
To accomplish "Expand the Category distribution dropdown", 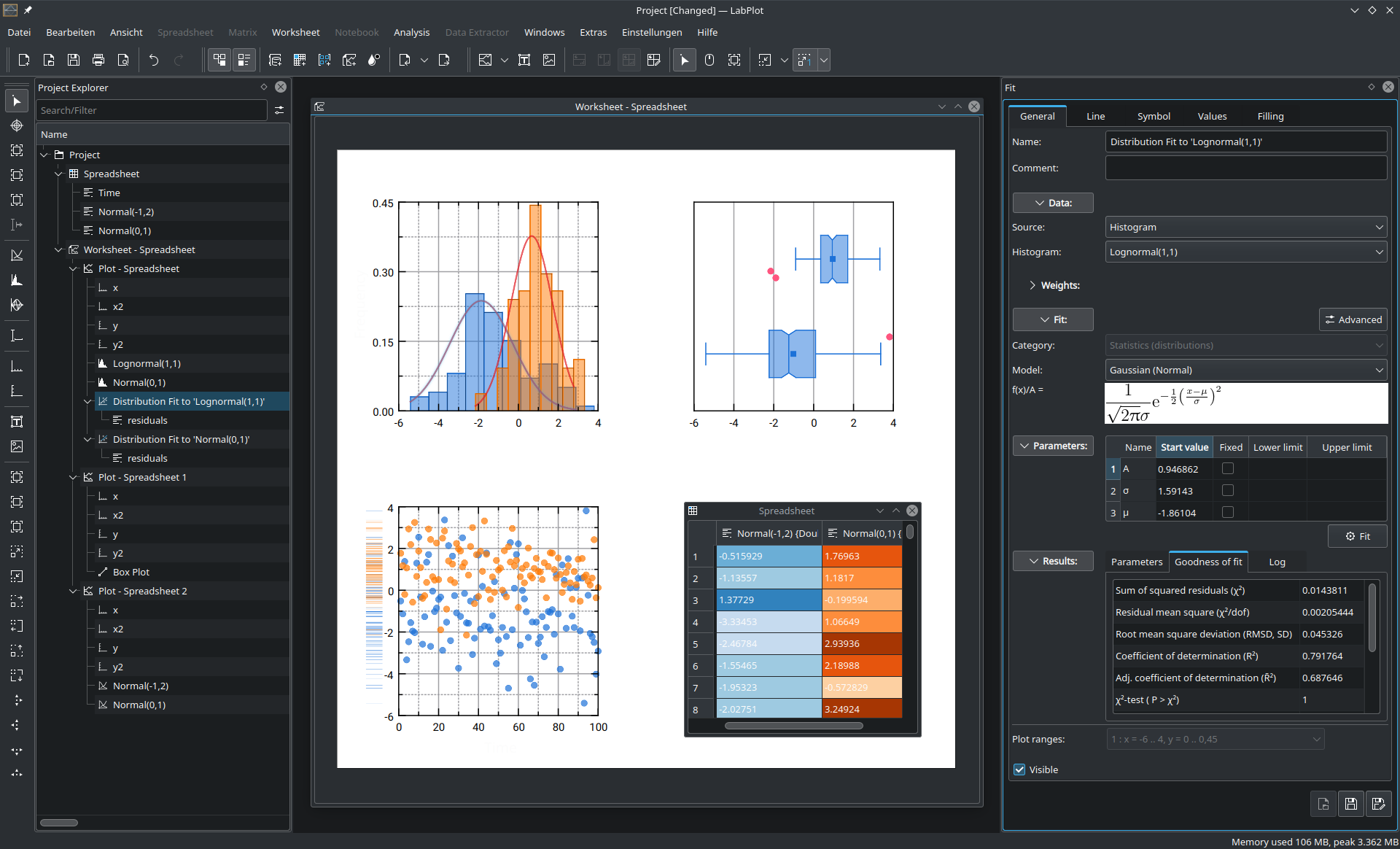I will click(1245, 345).
